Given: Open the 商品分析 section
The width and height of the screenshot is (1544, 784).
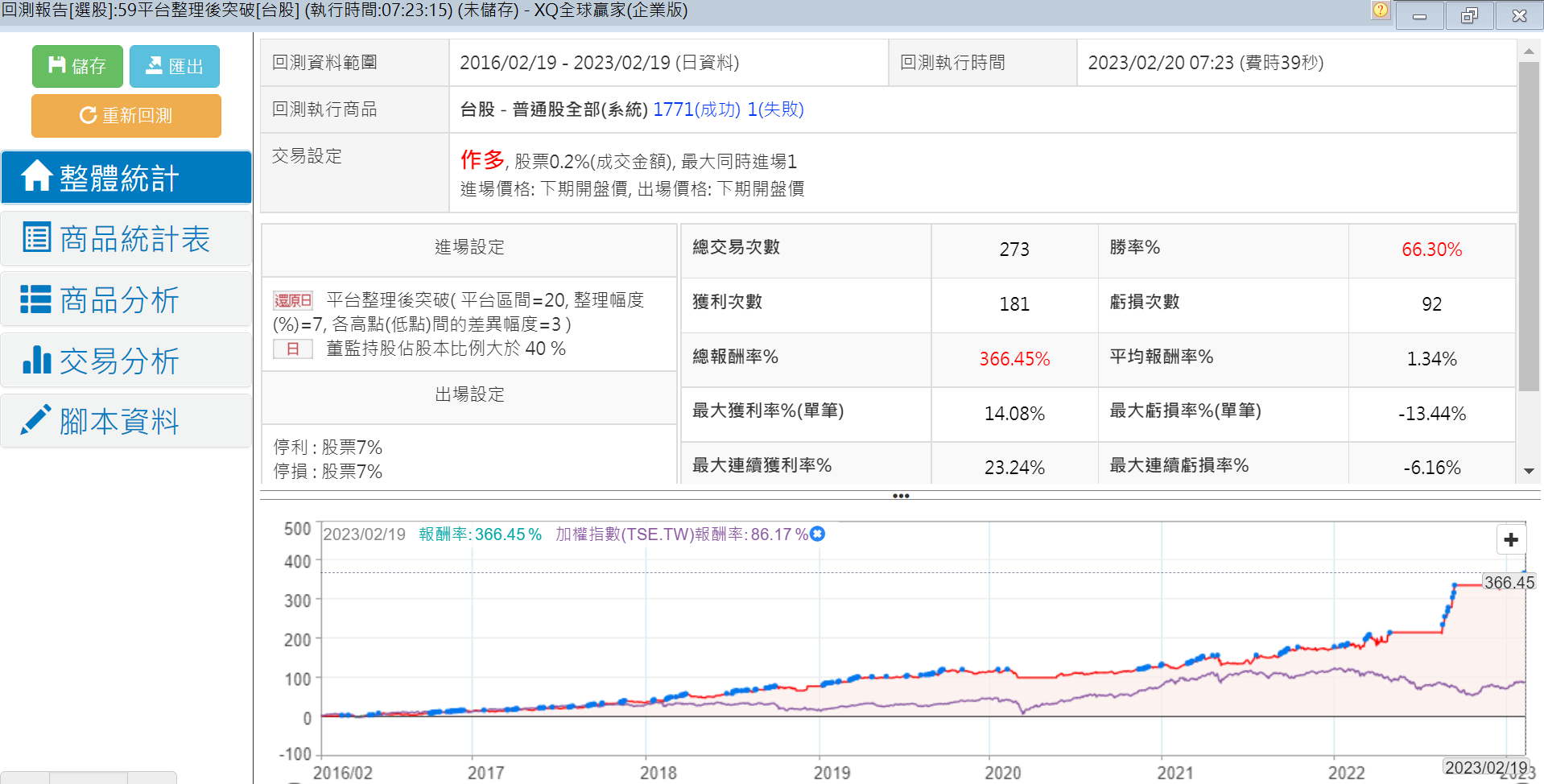Looking at the screenshot, I should click(126, 299).
